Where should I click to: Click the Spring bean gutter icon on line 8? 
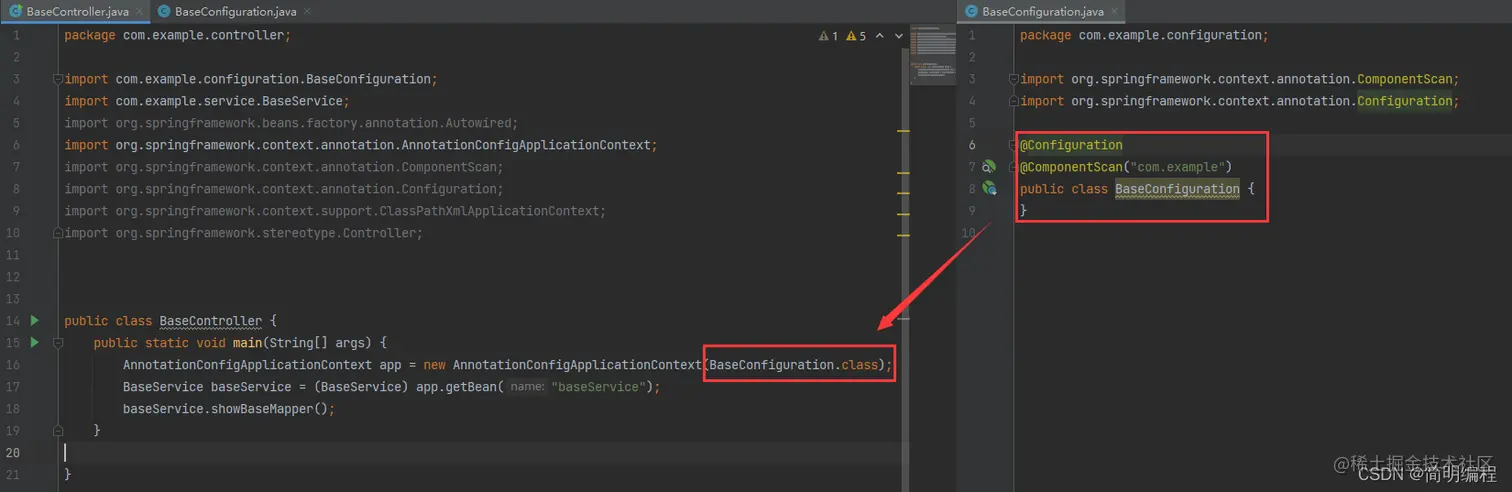pyautogui.click(x=989, y=189)
